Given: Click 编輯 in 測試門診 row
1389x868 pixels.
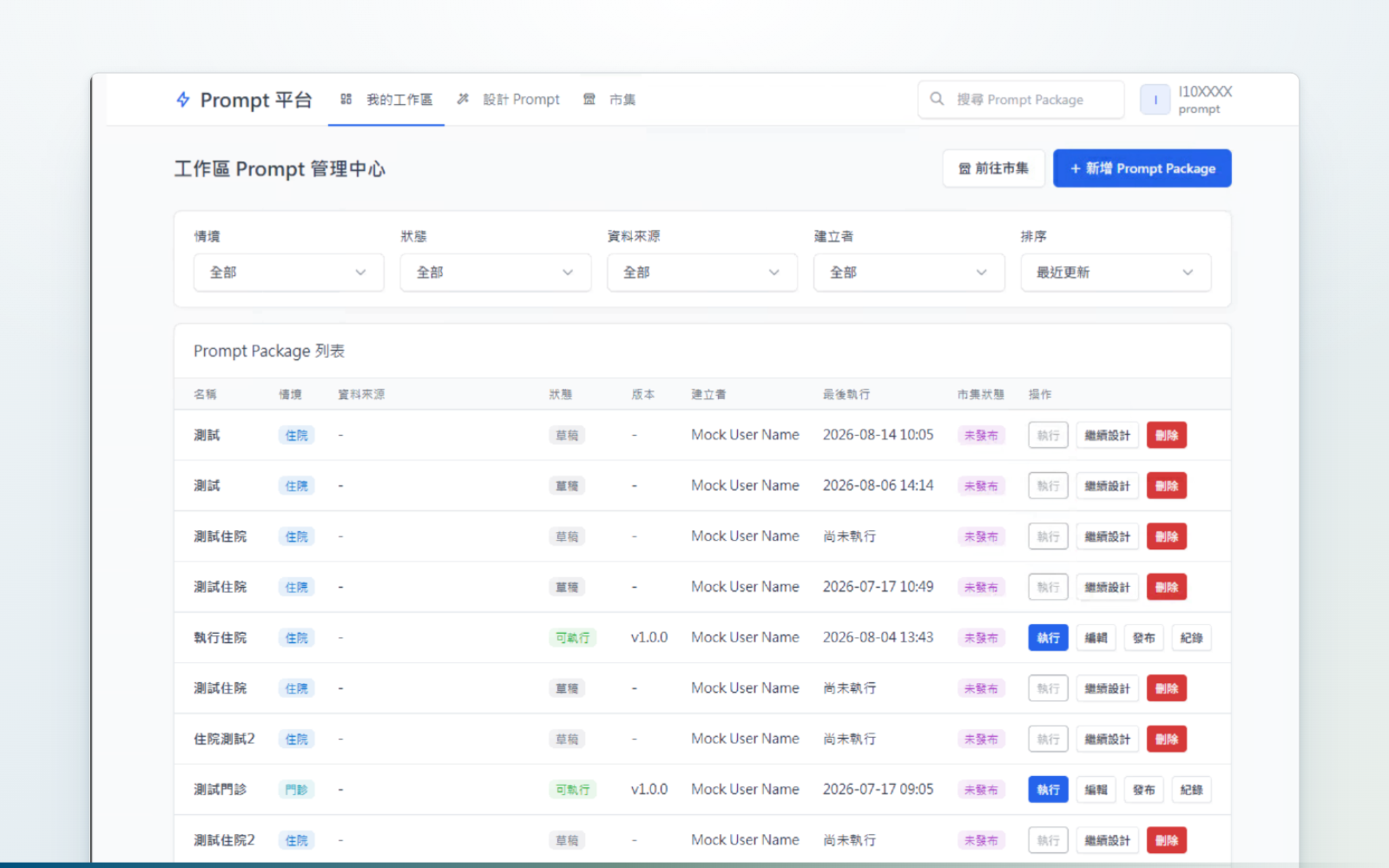Looking at the screenshot, I should coord(1096,790).
